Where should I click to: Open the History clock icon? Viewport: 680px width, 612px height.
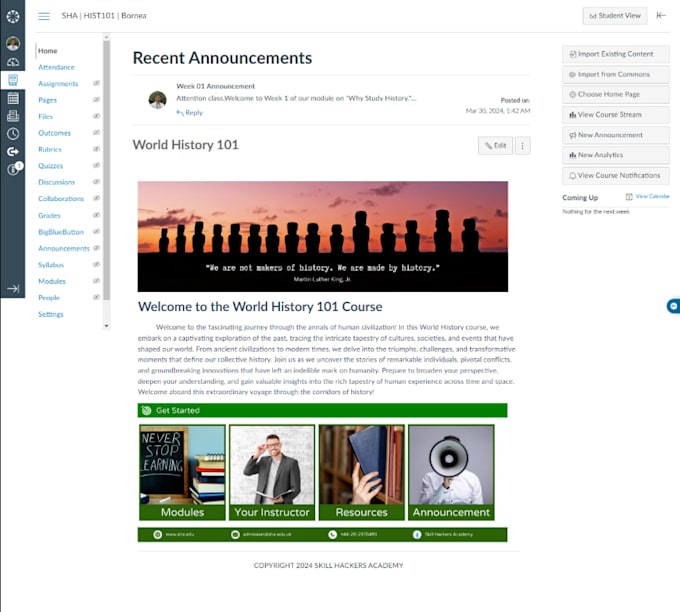tap(13, 134)
